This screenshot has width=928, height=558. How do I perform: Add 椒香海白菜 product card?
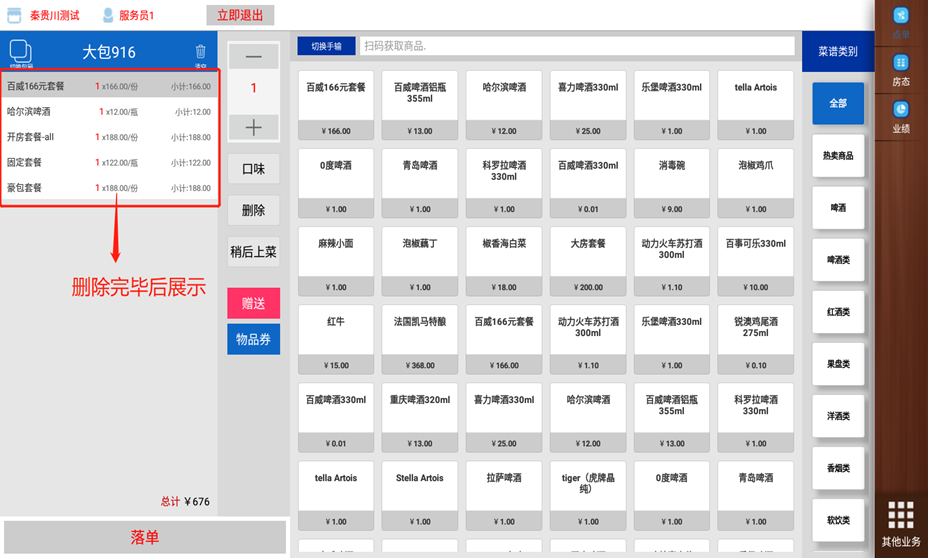point(504,262)
